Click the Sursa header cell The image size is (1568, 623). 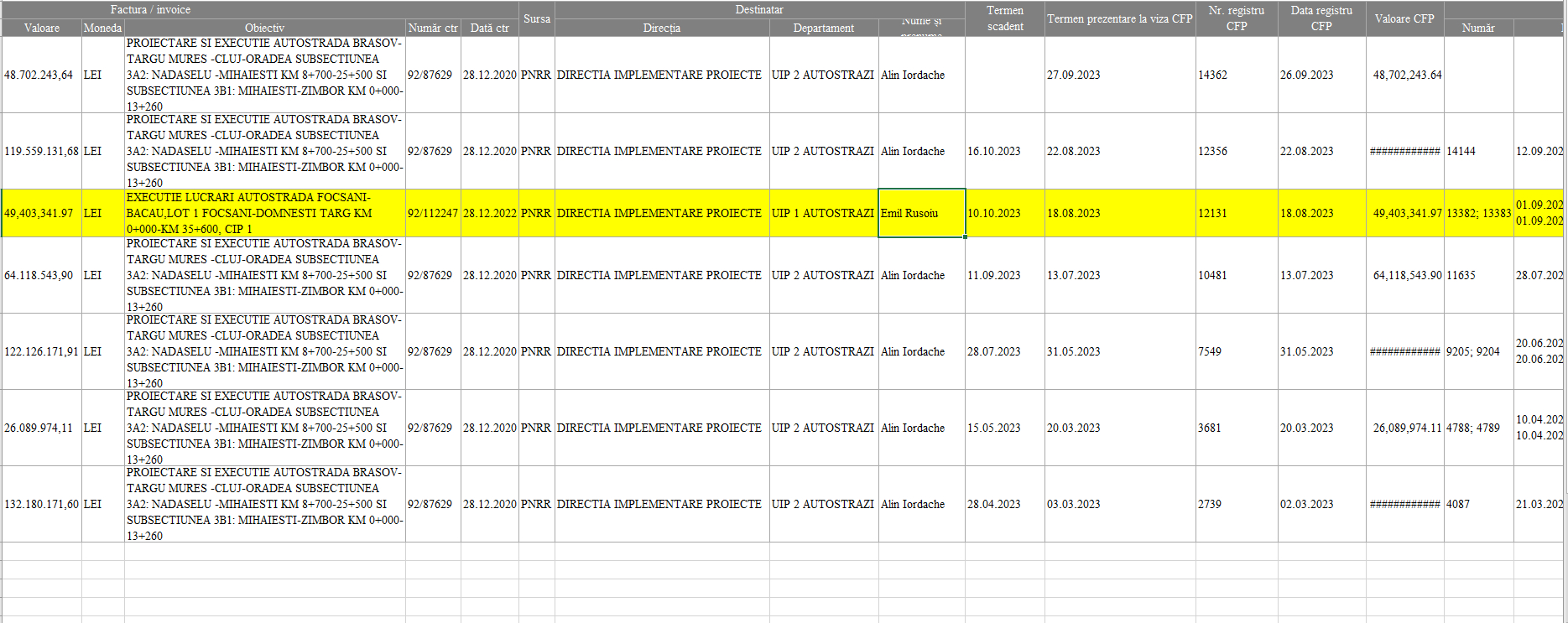click(x=537, y=18)
